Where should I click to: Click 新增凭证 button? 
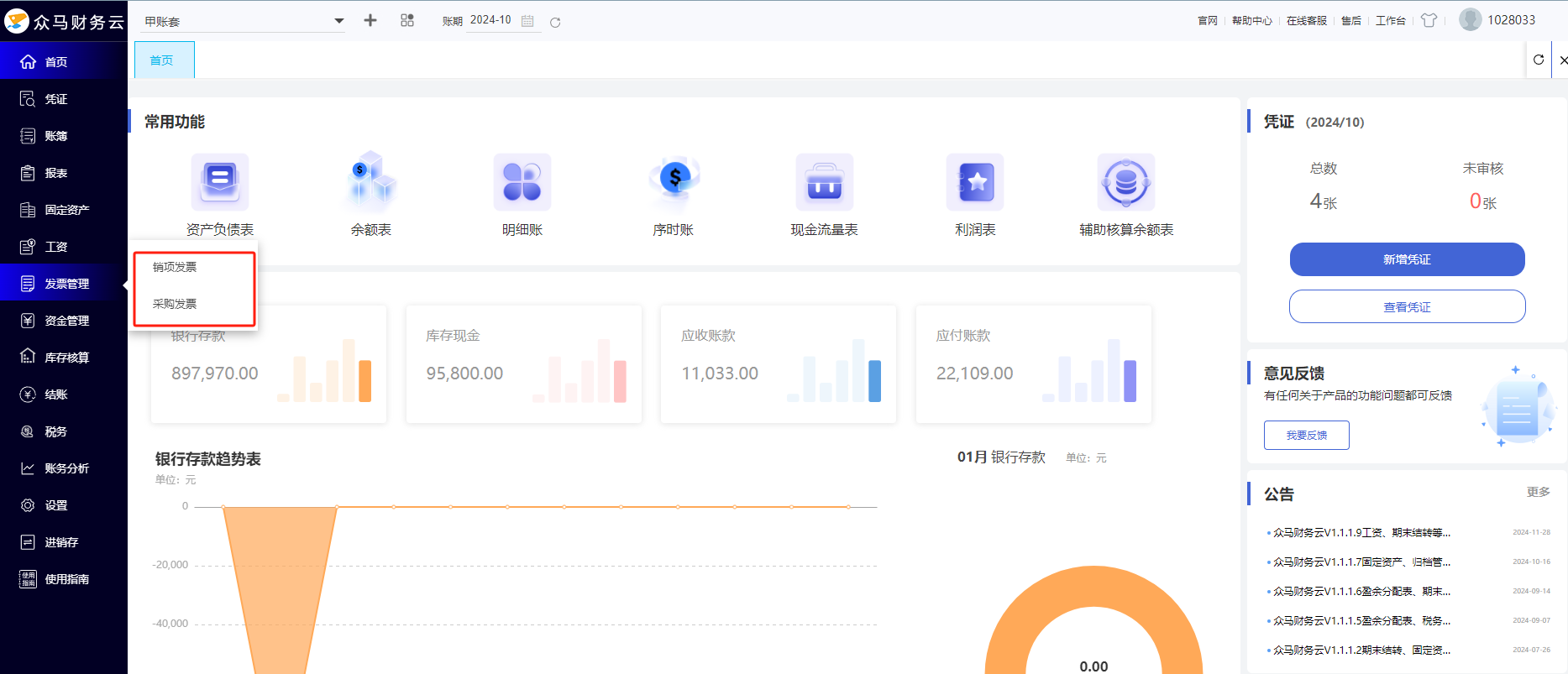pos(1407,259)
